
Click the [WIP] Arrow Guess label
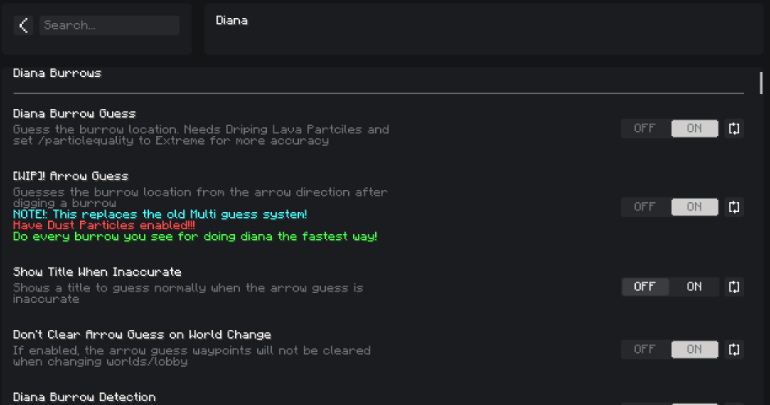[70, 176]
